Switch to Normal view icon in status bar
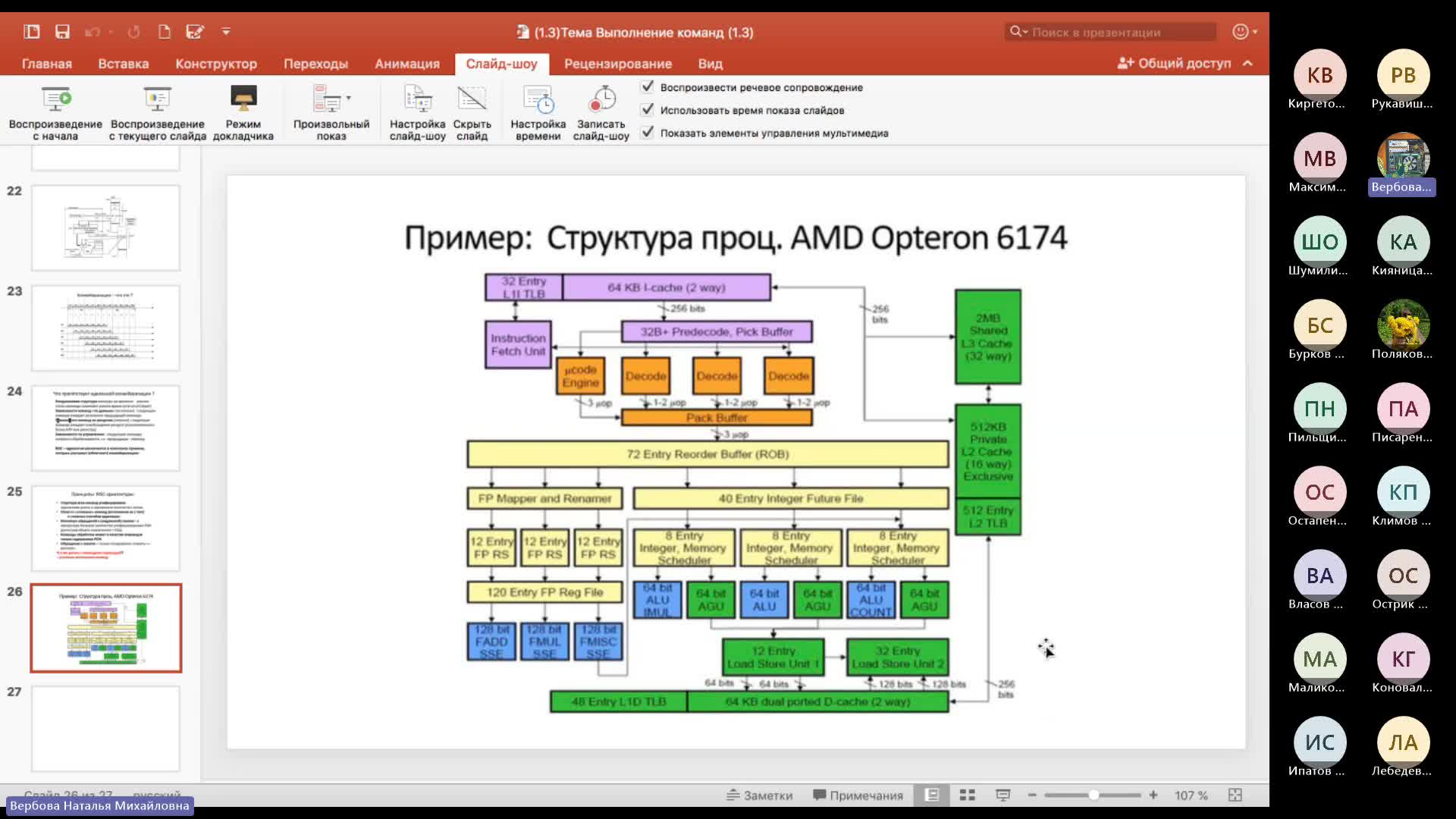Viewport: 1456px width, 819px height. point(932,795)
